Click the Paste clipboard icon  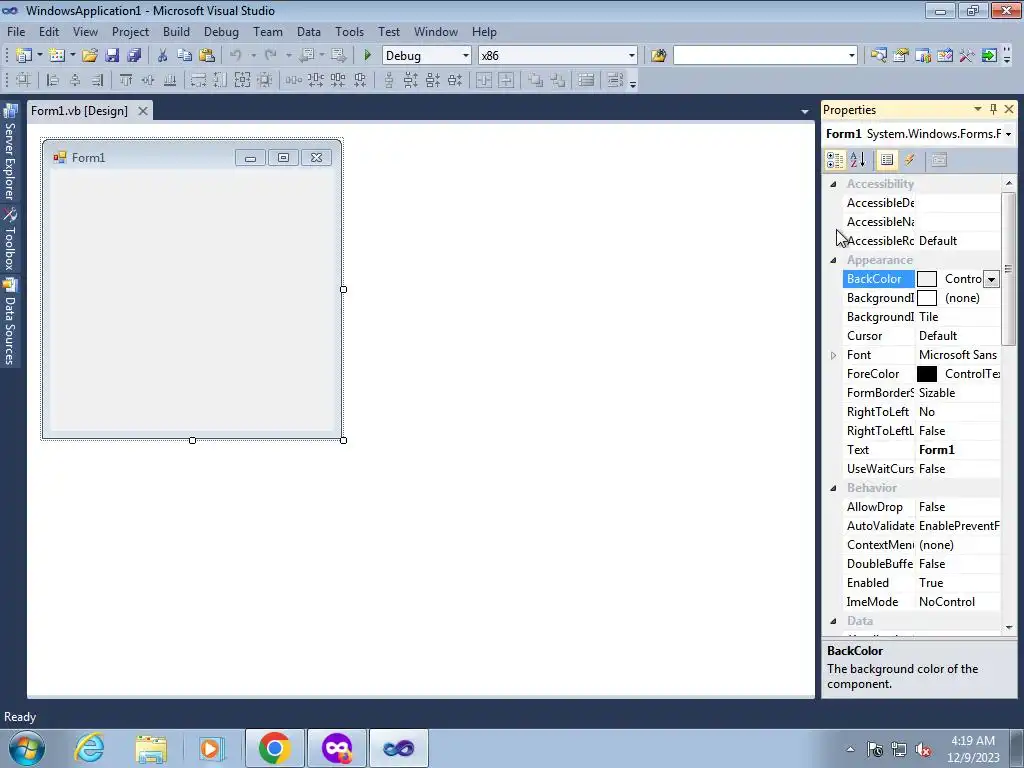(x=207, y=56)
